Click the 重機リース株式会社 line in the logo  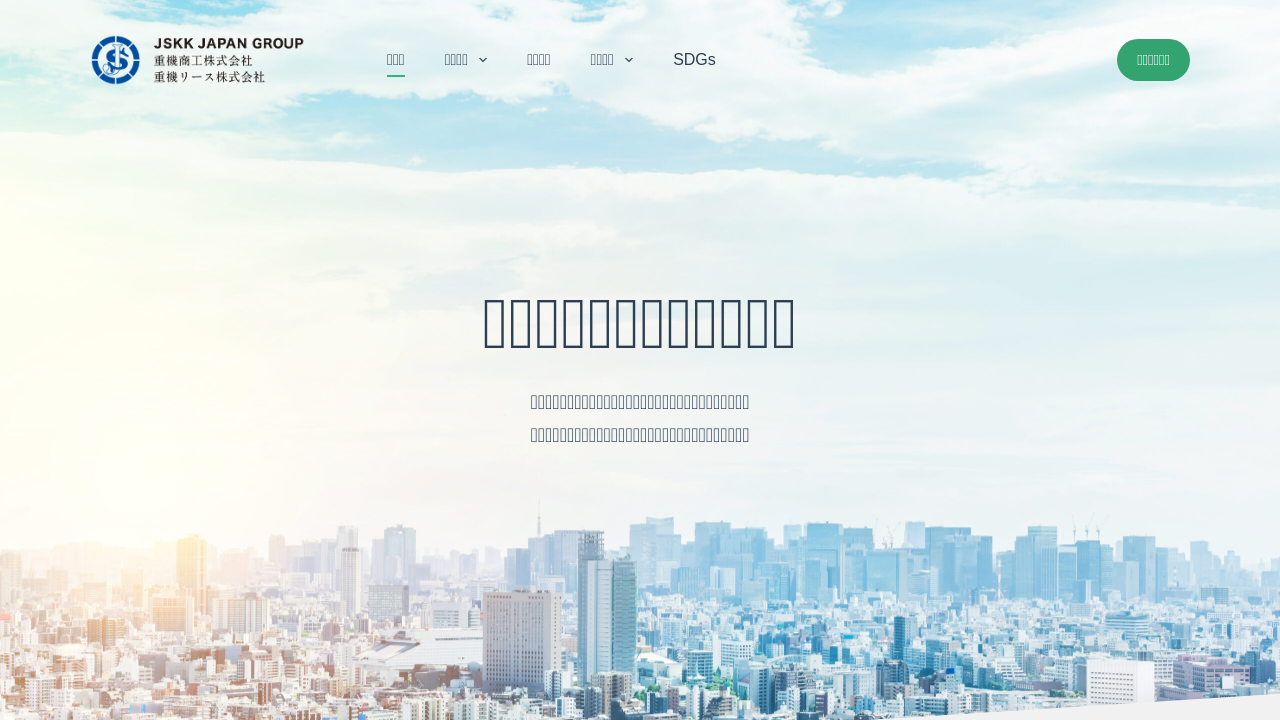click(x=209, y=77)
